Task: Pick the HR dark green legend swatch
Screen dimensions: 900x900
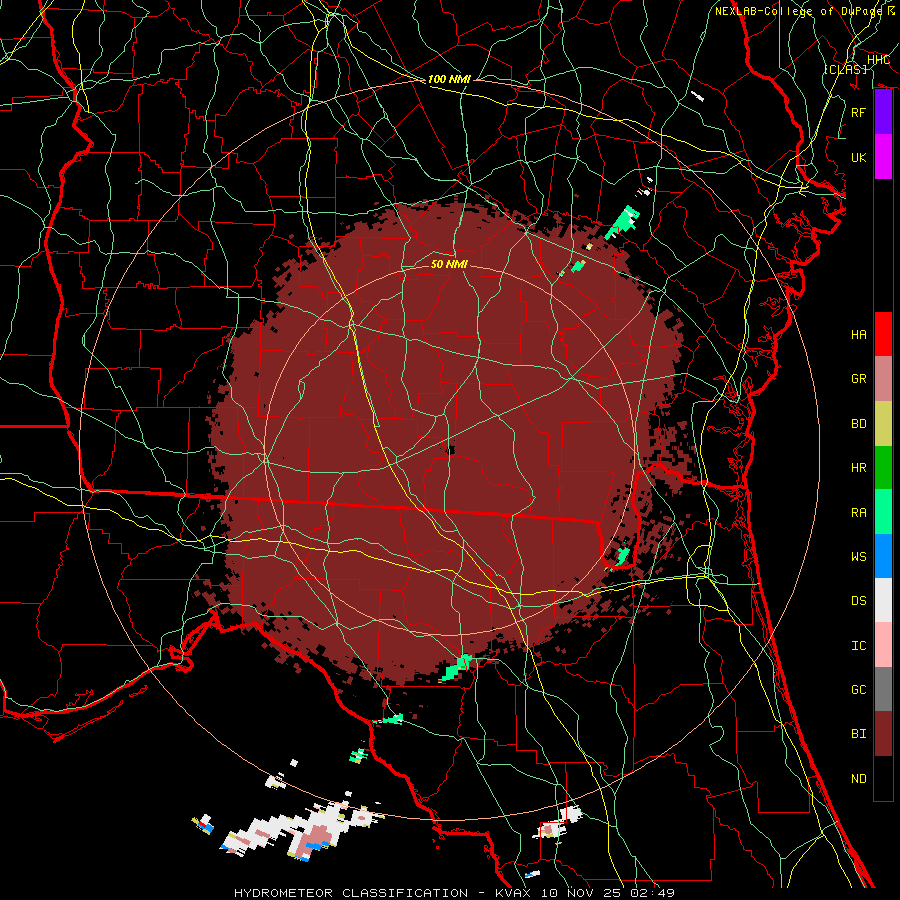Action: tap(883, 467)
